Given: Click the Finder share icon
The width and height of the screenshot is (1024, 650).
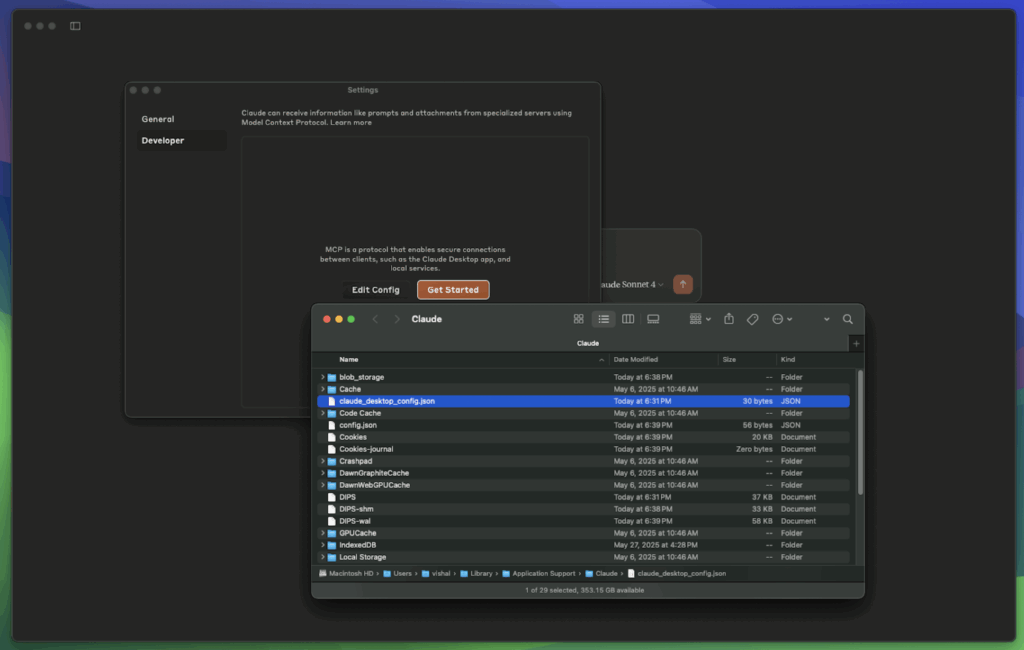Looking at the screenshot, I should coord(729,319).
